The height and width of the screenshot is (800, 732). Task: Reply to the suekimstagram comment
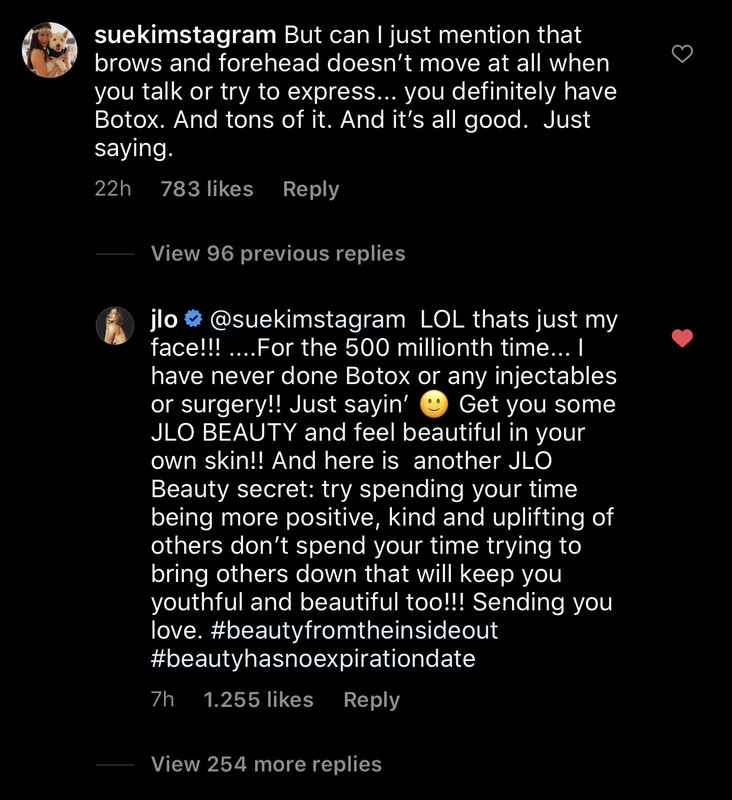[310, 189]
